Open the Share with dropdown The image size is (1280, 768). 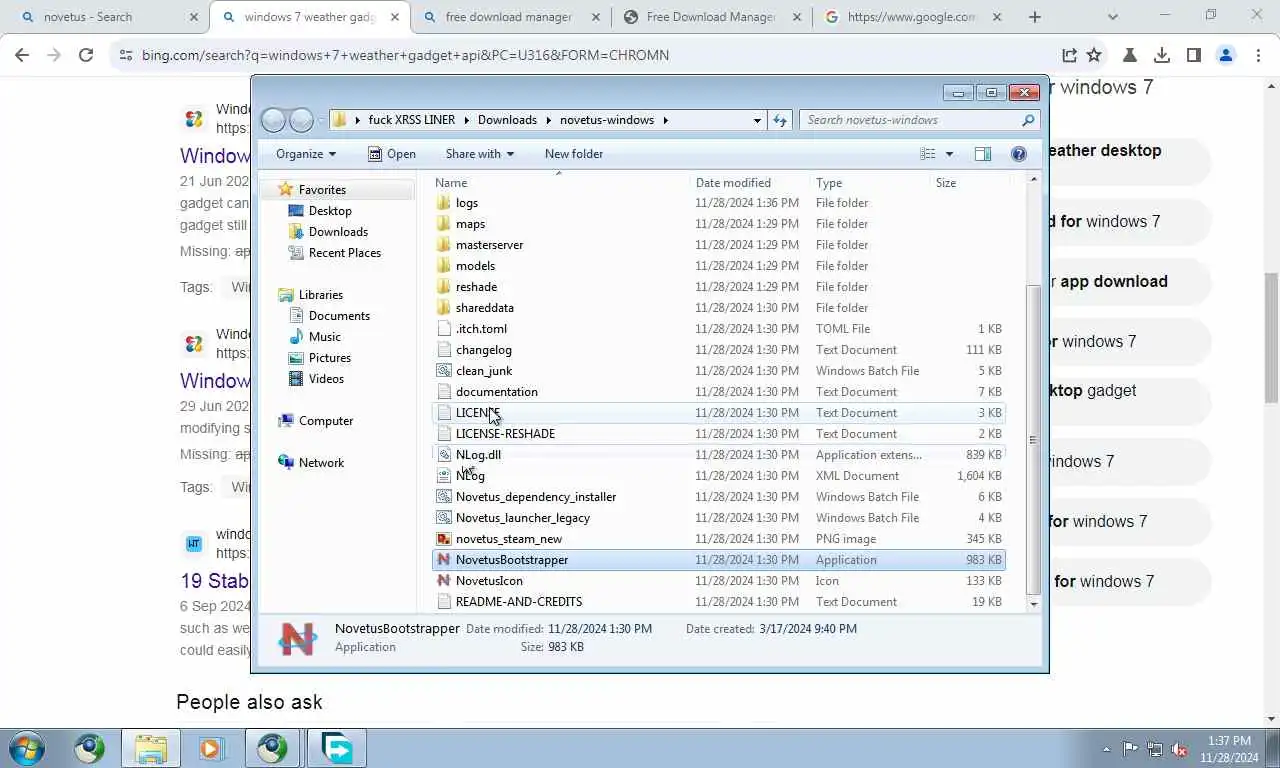[480, 154]
